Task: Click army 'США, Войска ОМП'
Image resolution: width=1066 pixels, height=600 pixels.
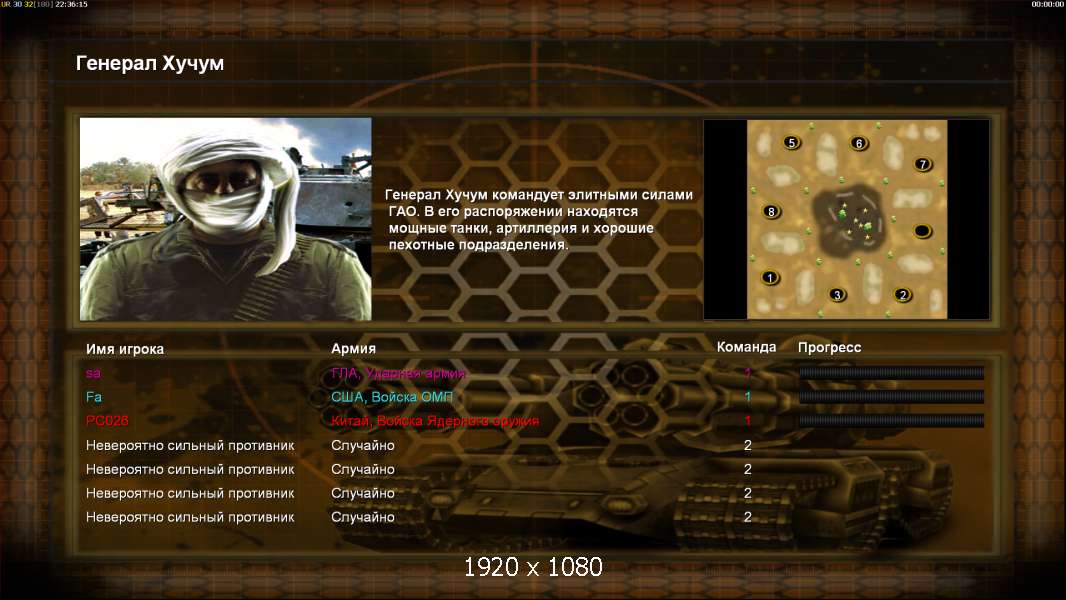Action: coord(392,397)
